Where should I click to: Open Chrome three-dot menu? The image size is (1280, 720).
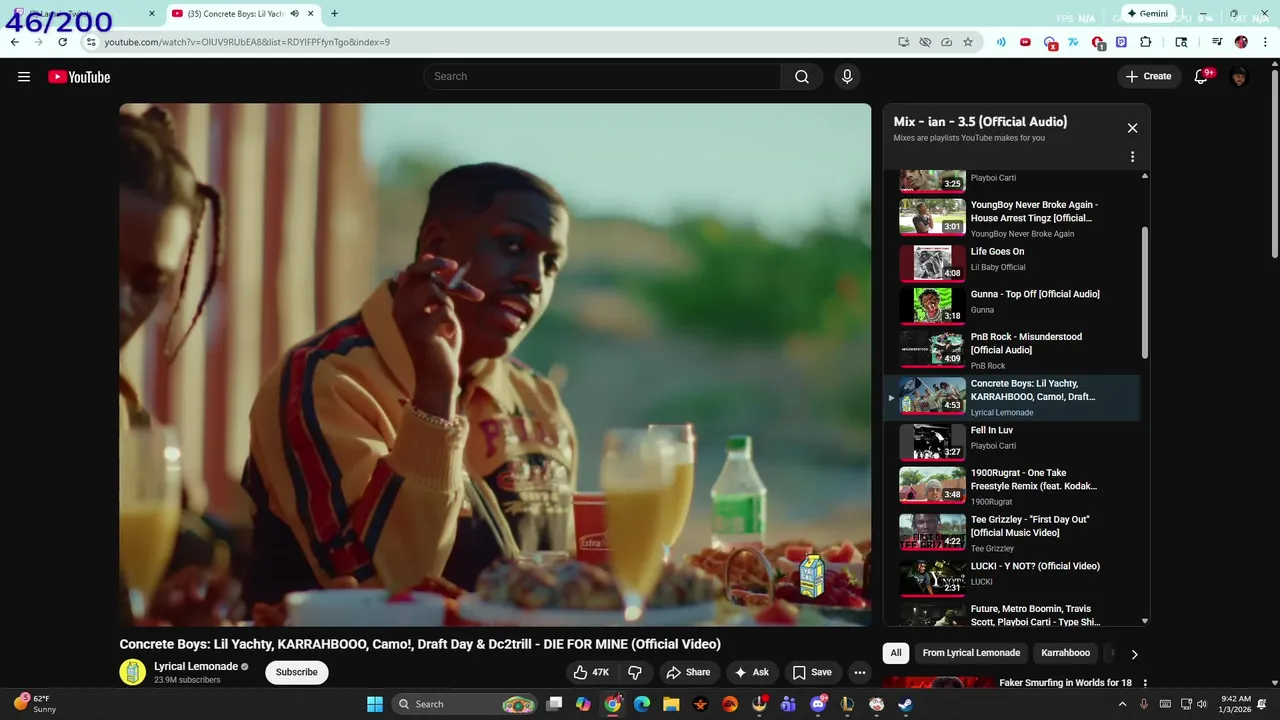coord(1266,42)
